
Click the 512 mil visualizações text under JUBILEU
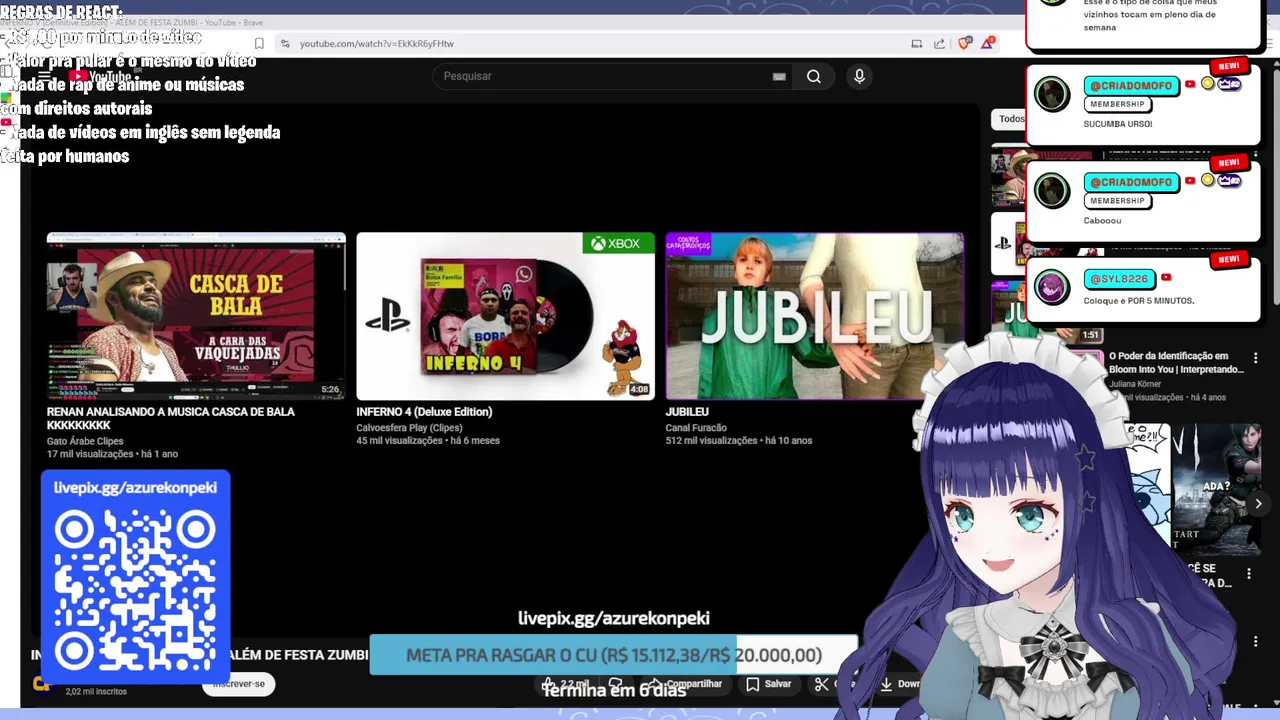click(x=712, y=441)
